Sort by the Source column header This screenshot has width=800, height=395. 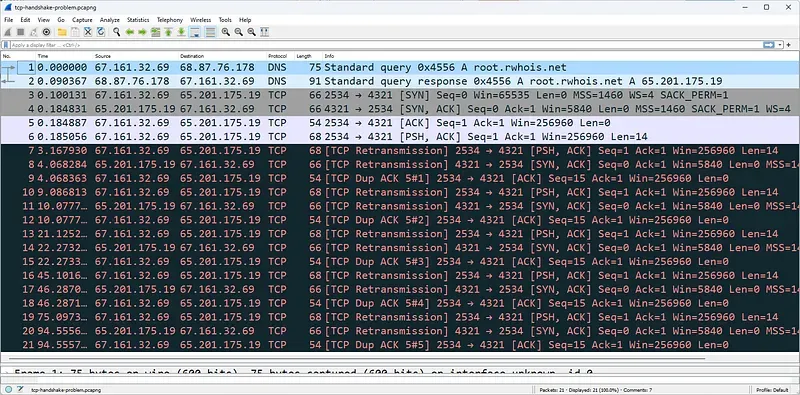coord(135,56)
